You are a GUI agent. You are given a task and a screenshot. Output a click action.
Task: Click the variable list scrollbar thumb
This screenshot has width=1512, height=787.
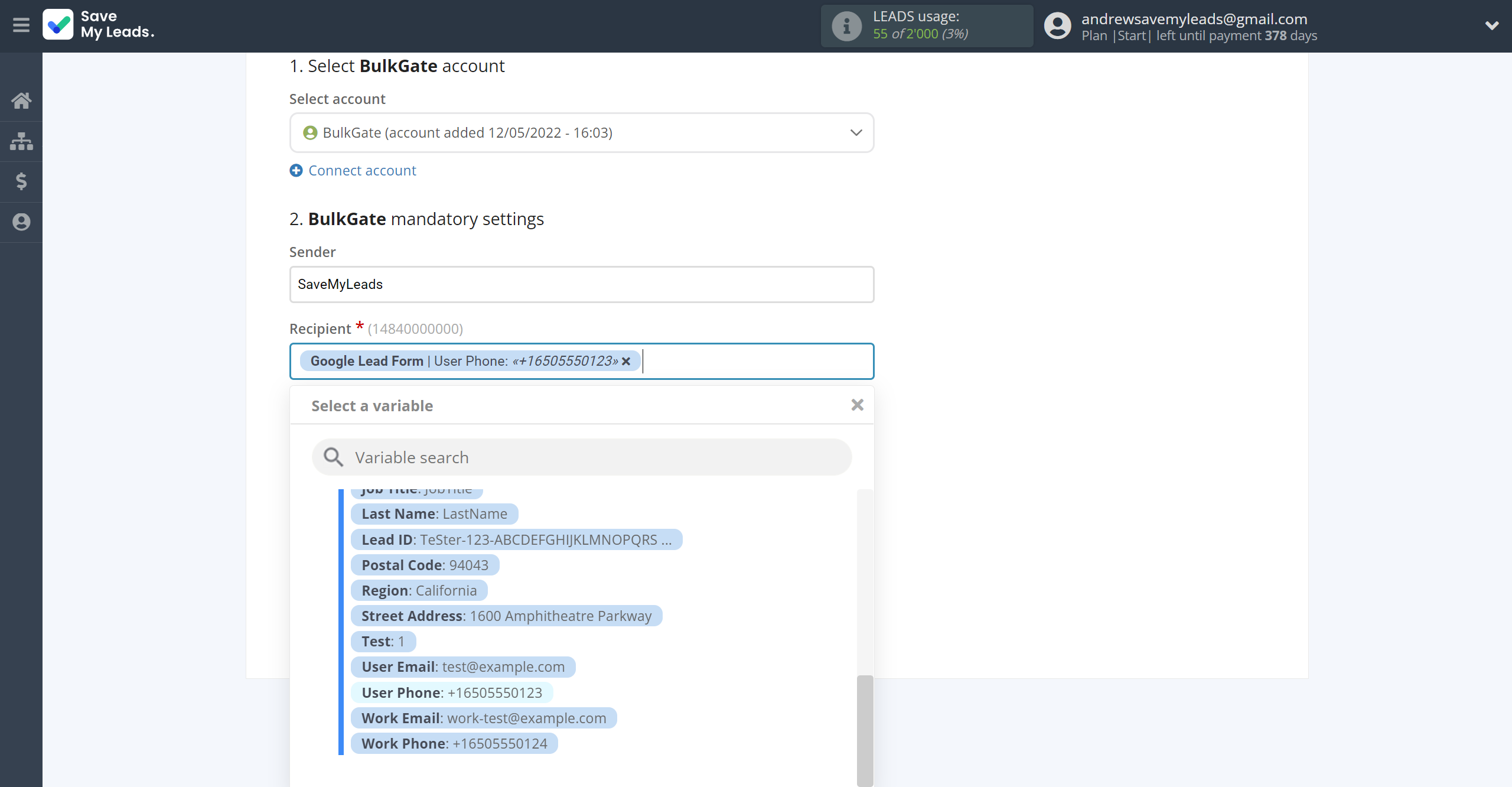point(865,731)
